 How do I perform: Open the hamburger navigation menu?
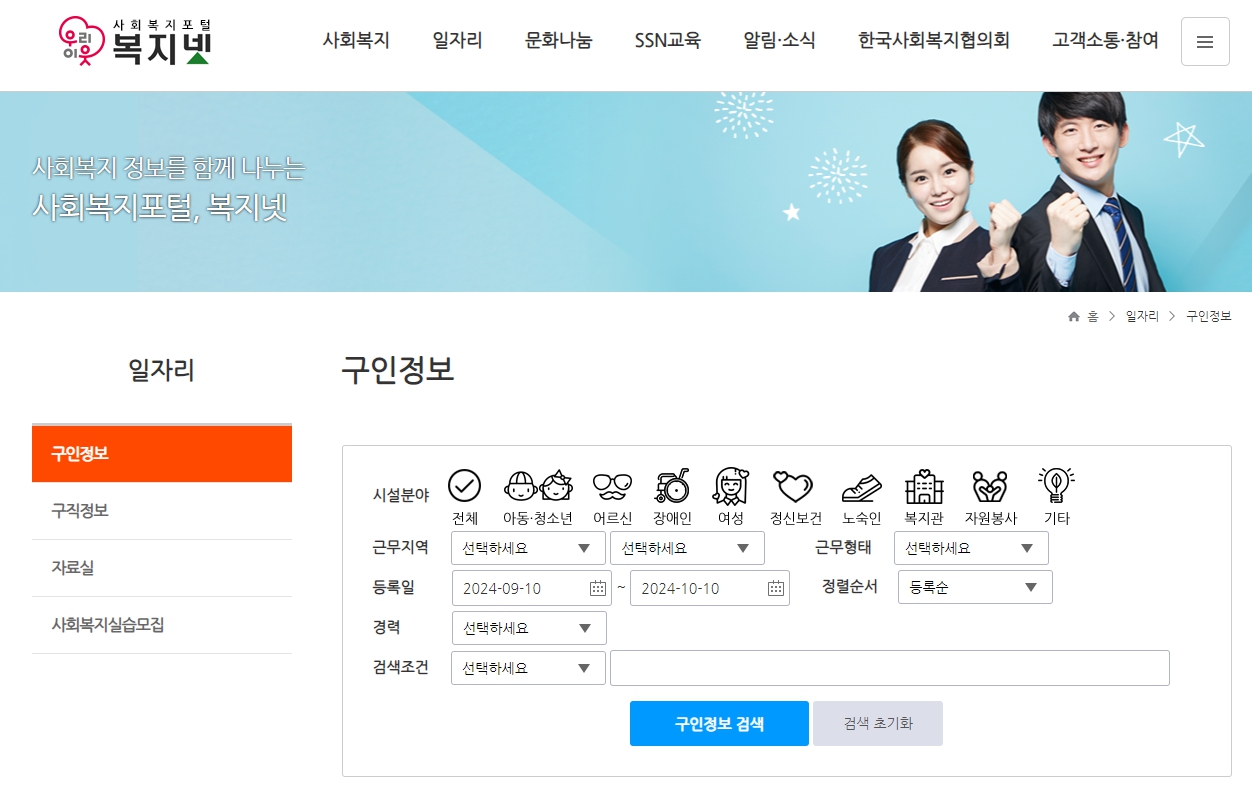(1205, 41)
